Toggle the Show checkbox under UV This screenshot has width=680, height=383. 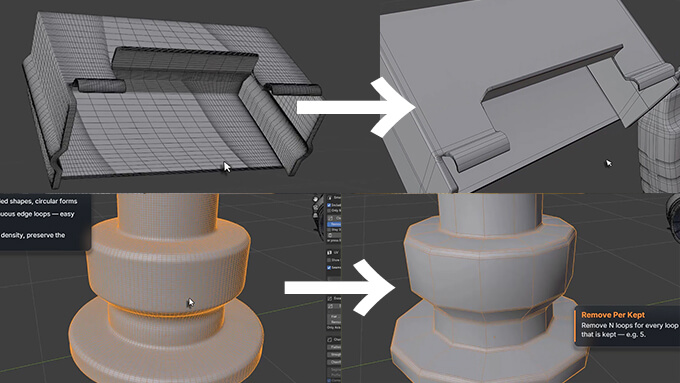tap(329, 260)
